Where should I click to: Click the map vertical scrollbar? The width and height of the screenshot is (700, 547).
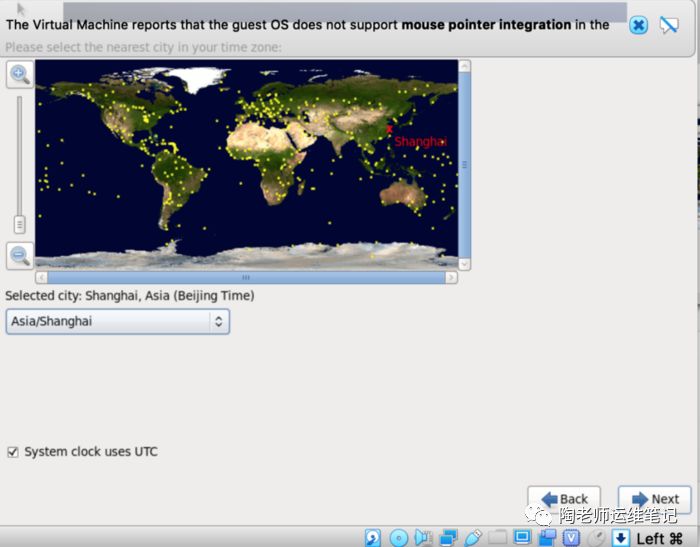point(464,165)
